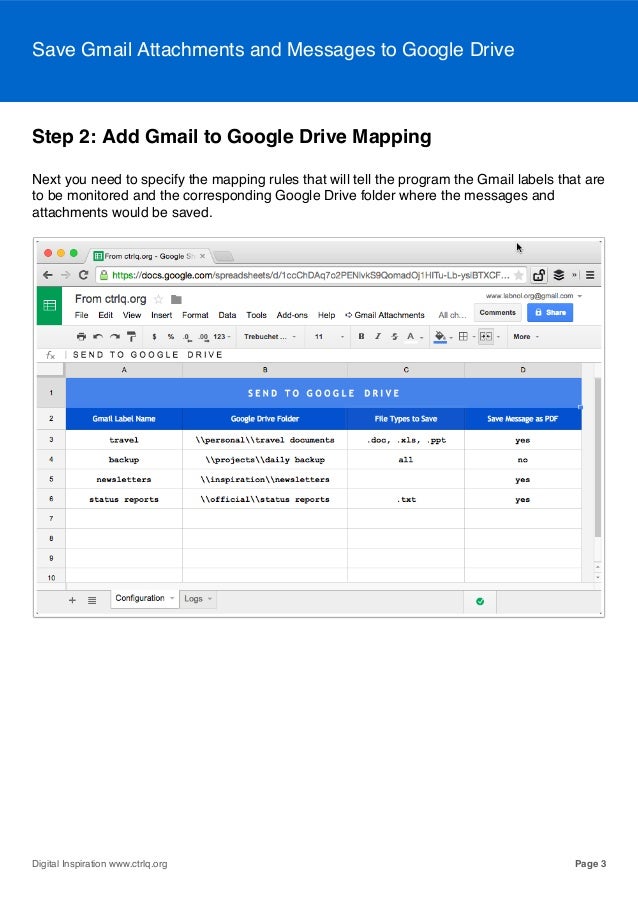This screenshot has width=638, height=903.
Task: Open the account email dropdown
Action: coord(534,295)
